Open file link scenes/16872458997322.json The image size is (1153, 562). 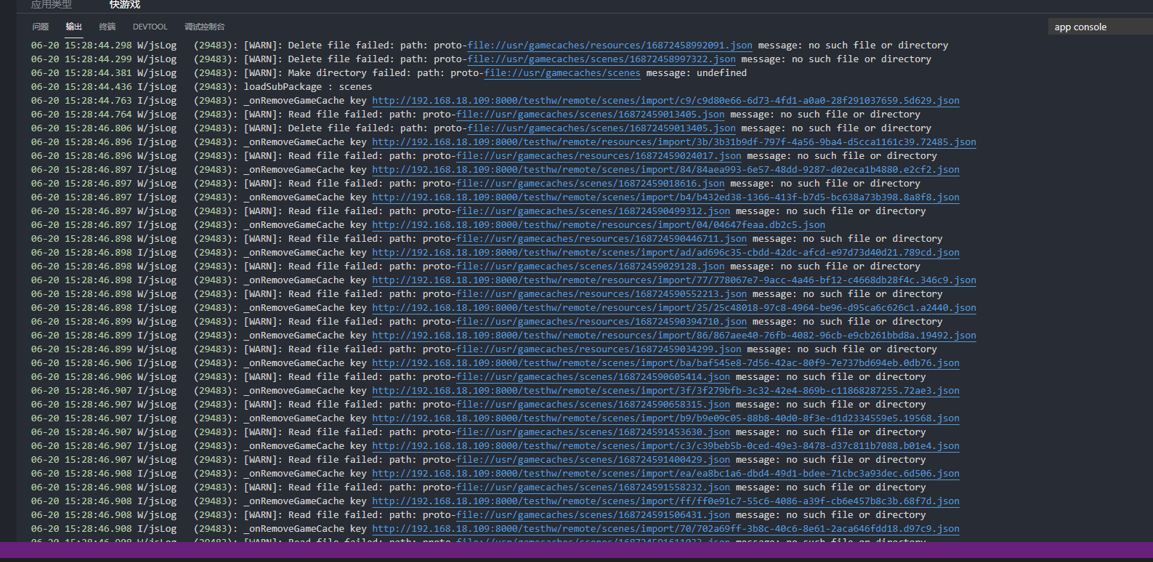coord(602,59)
